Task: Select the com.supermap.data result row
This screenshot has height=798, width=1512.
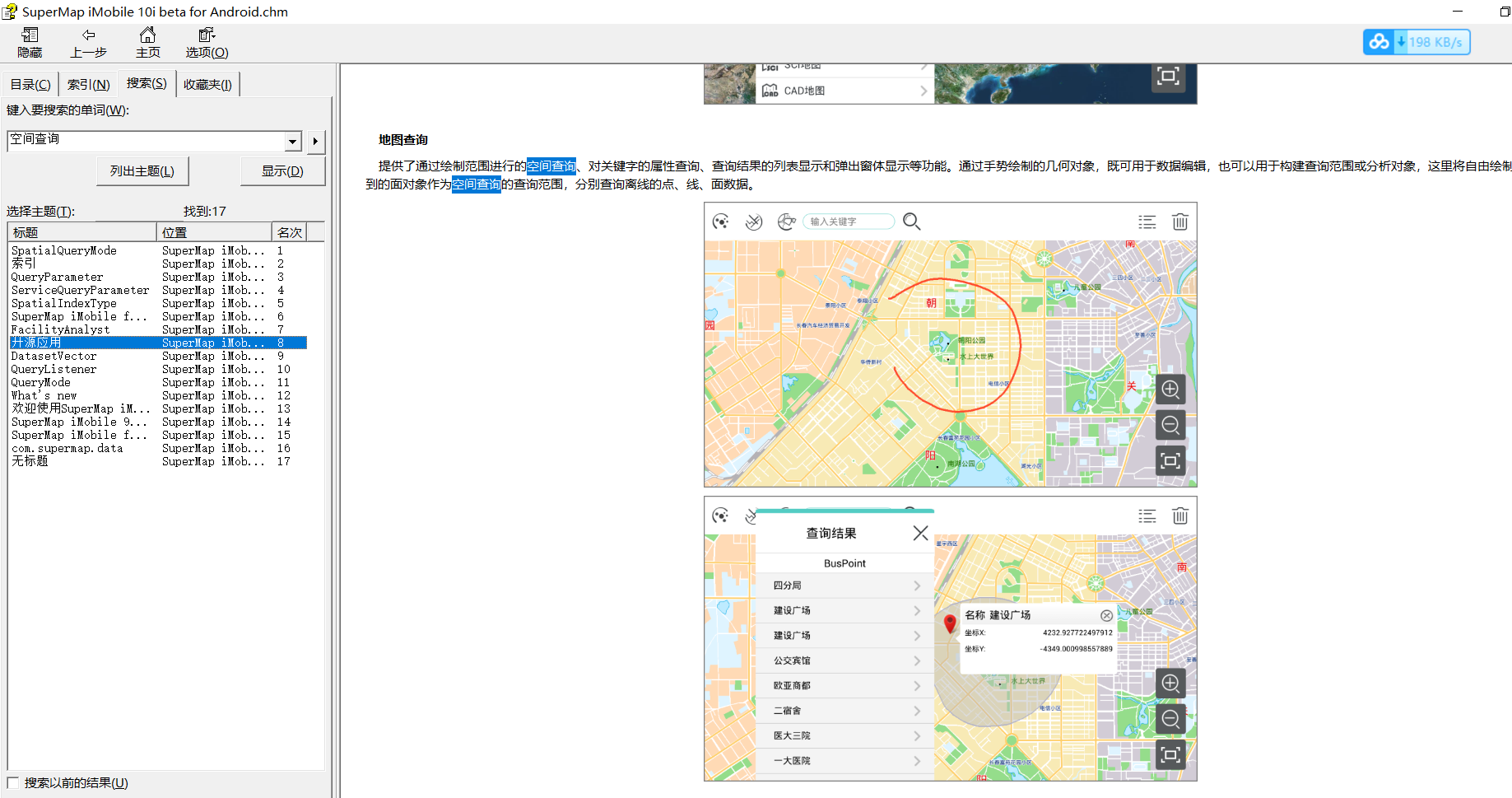Action: click(x=158, y=448)
